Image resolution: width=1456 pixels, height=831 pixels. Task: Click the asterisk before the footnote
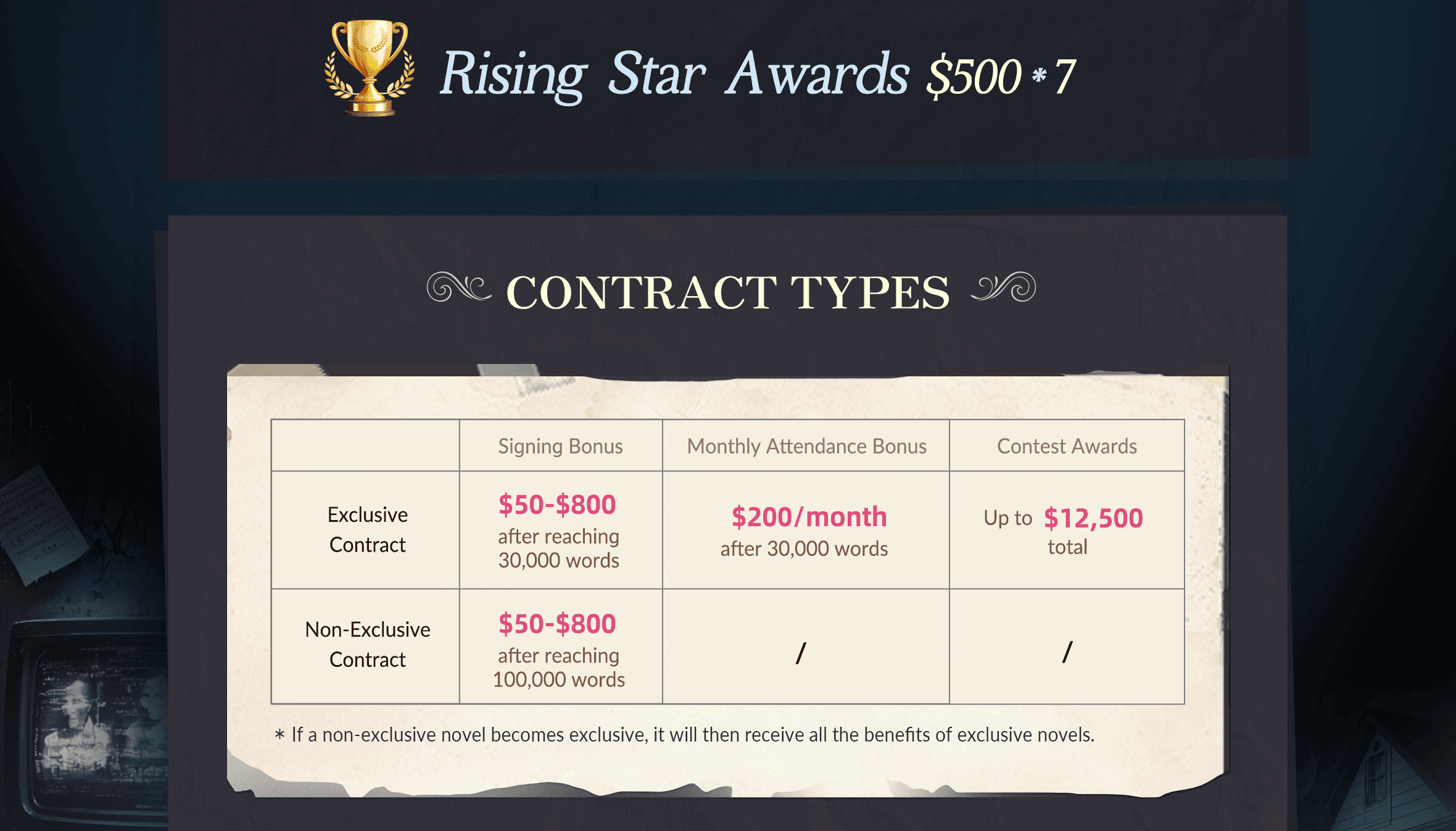click(279, 735)
